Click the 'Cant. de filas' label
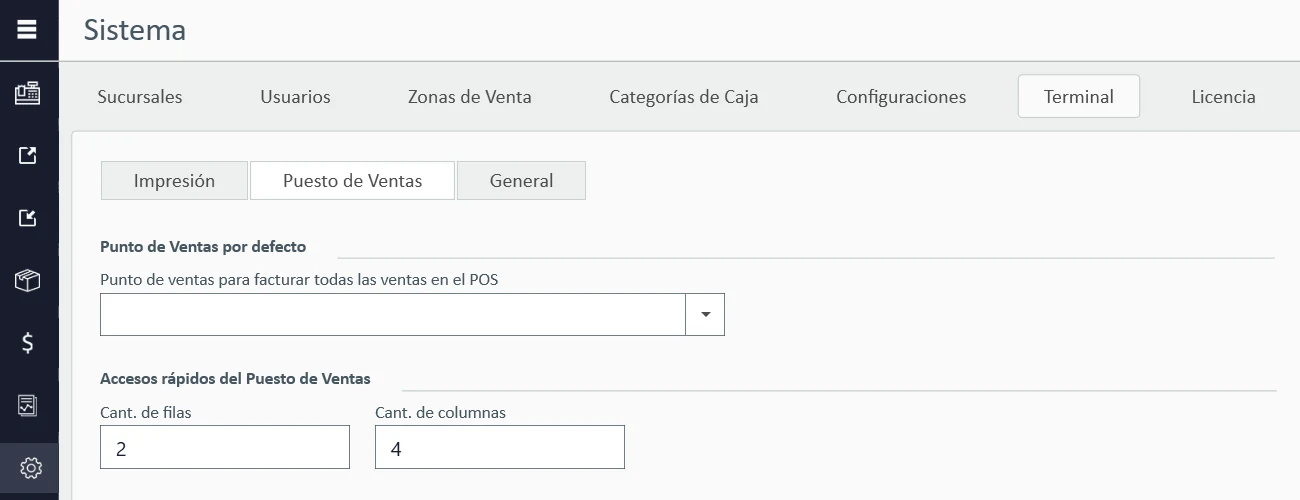The image size is (1300, 500). pyautogui.click(x=146, y=412)
